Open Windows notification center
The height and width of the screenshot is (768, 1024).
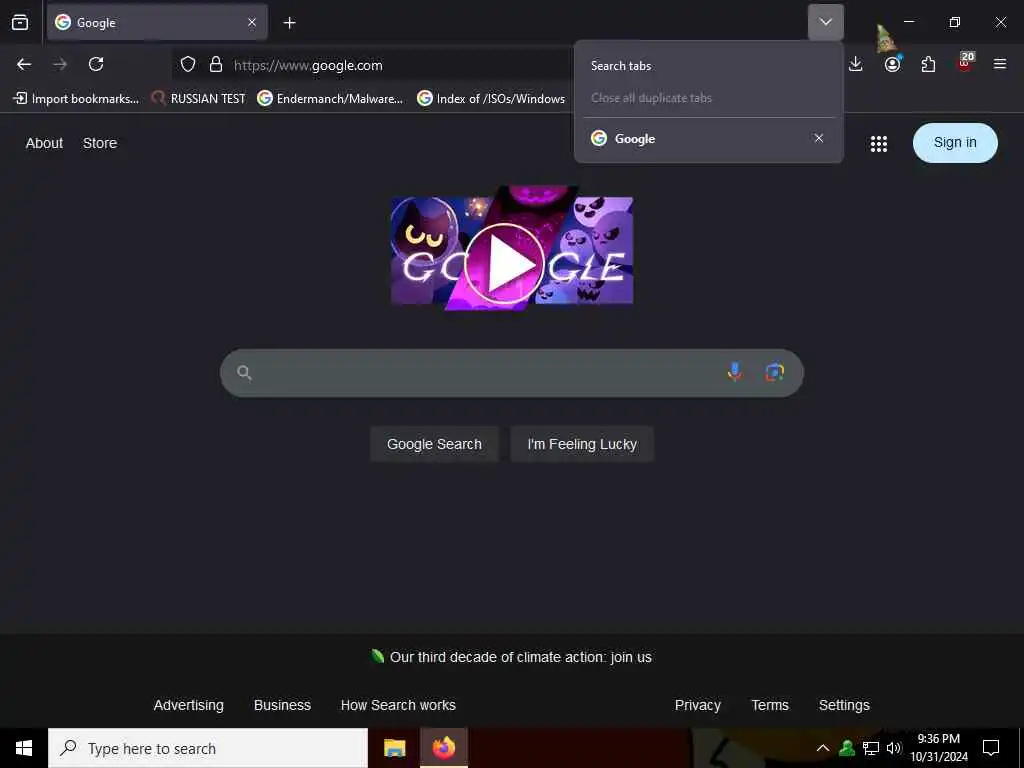(991, 748)
